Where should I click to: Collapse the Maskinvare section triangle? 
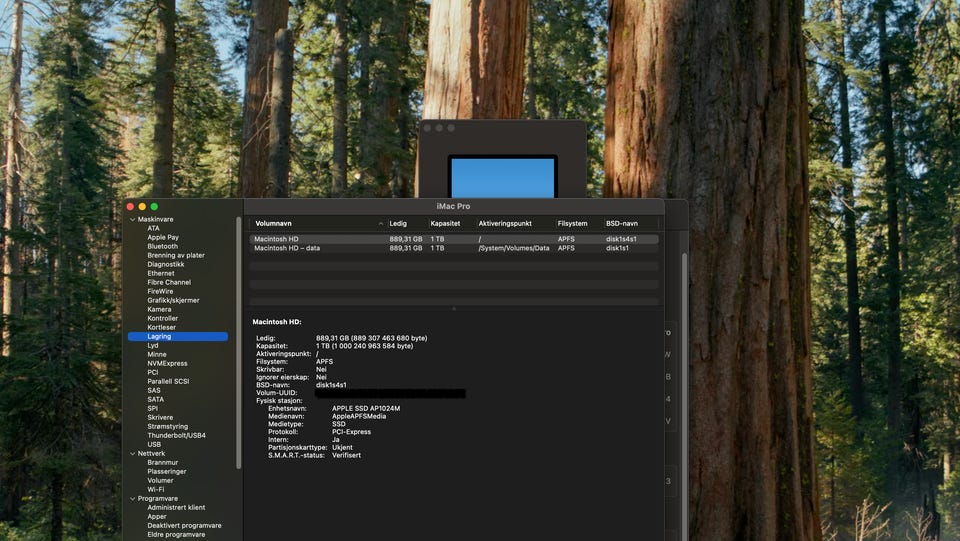pos(131,219)
